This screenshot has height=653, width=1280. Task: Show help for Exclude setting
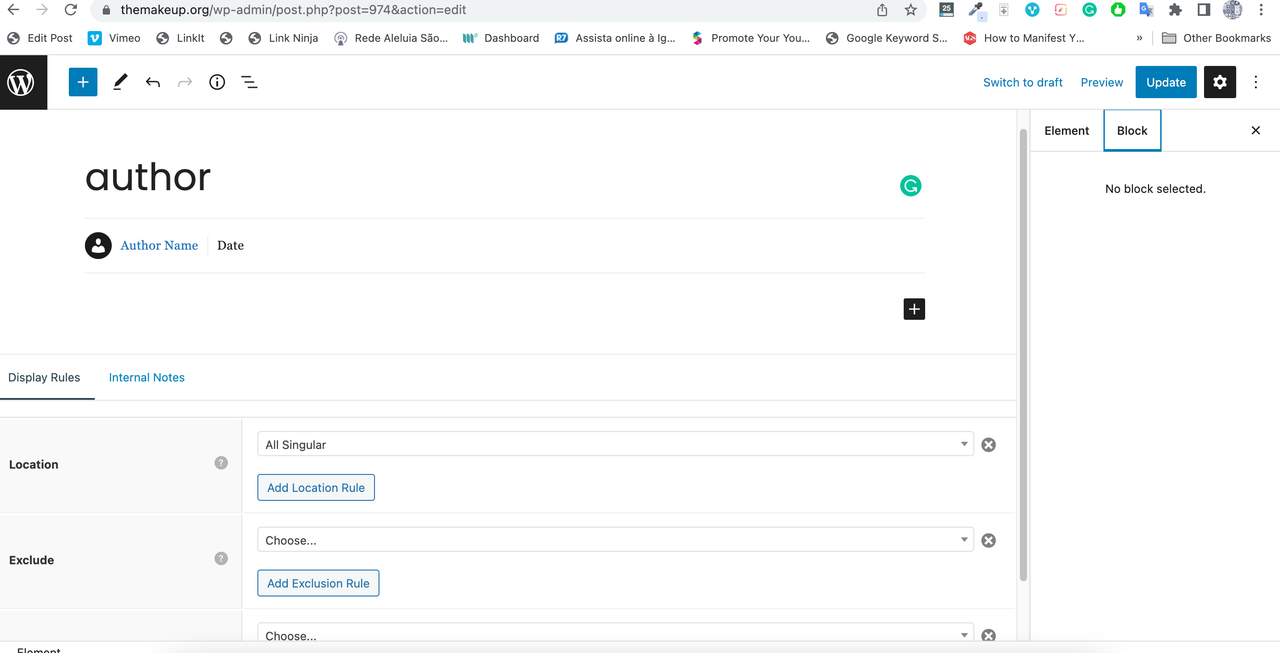(x=221, y=559)
